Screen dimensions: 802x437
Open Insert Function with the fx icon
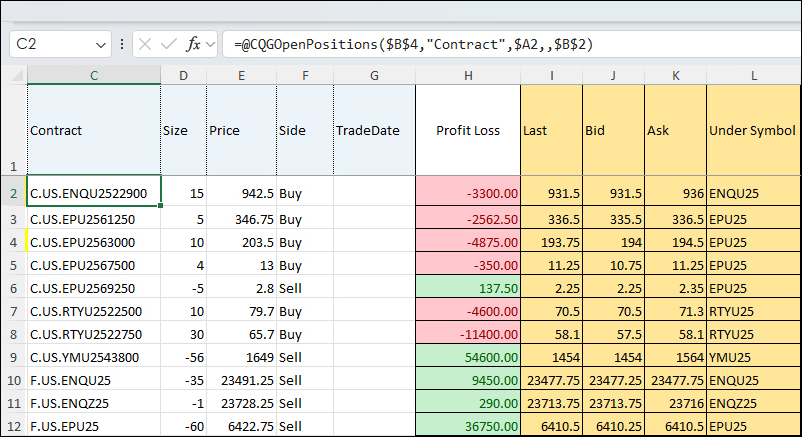[193, 45]
